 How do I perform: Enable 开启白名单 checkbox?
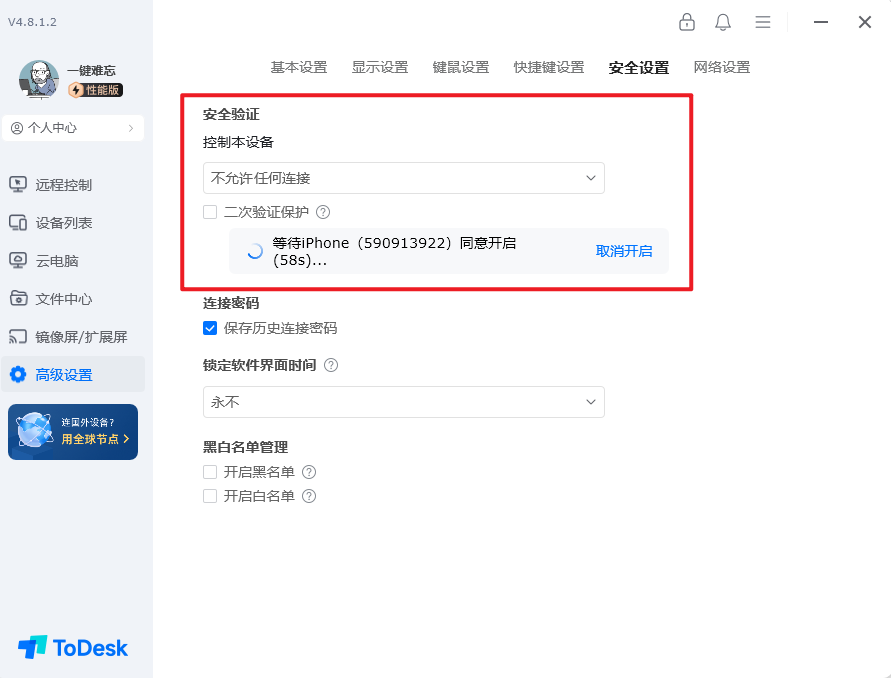pyautogui.click(x=210, y=496)
